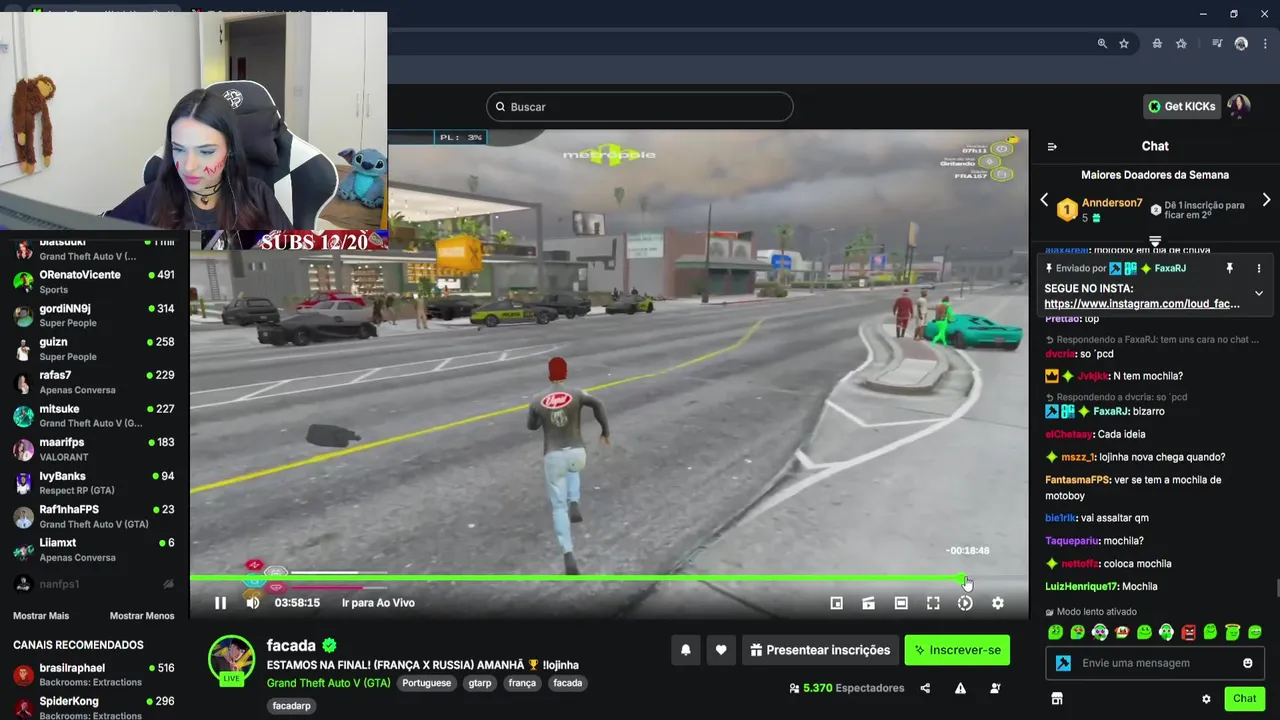Show next top donor with right arrow
1280x720 pixels.
pyautogui.click(x=1266, y=200)
